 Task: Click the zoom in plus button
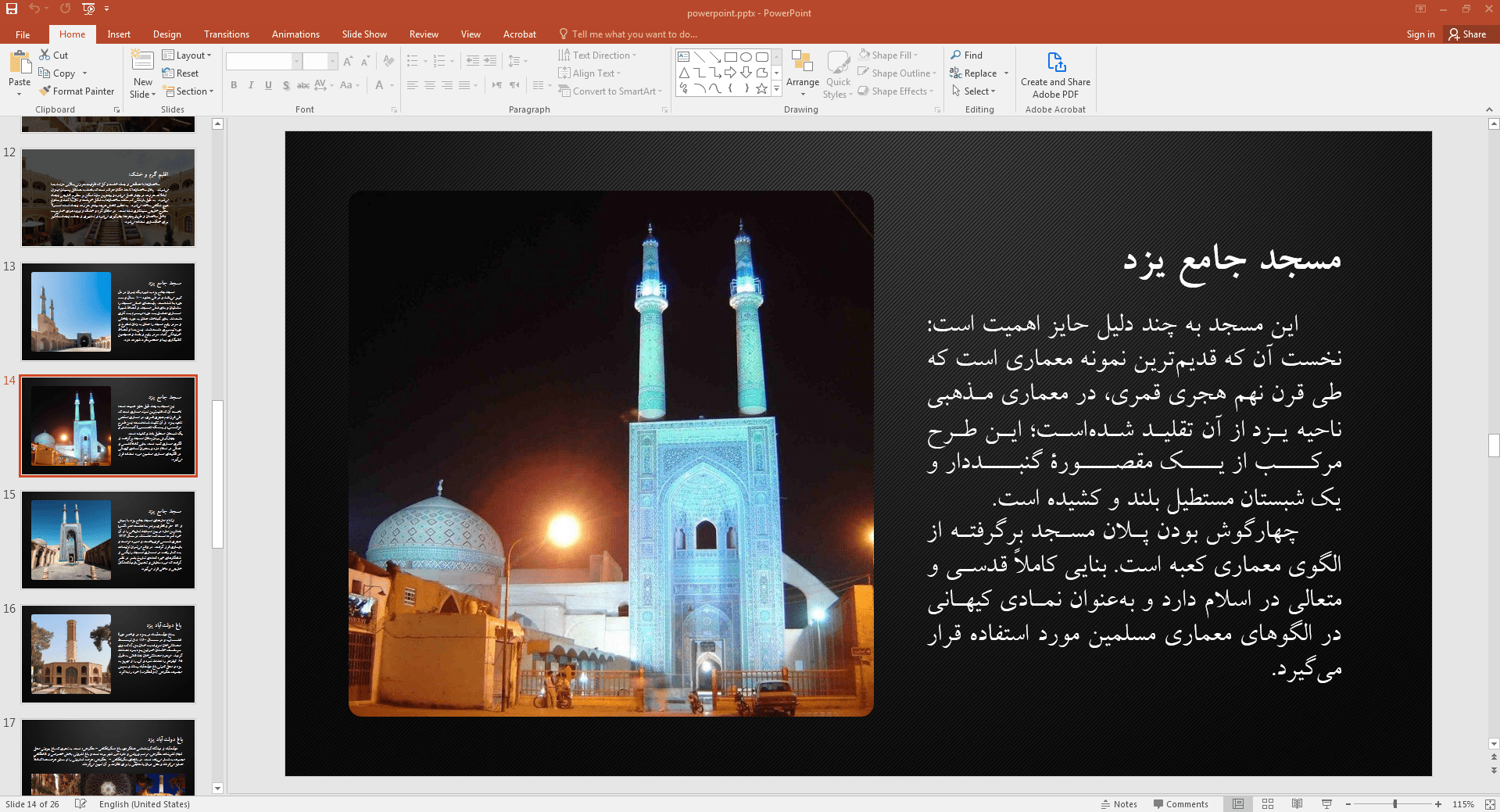[1437, 804]
